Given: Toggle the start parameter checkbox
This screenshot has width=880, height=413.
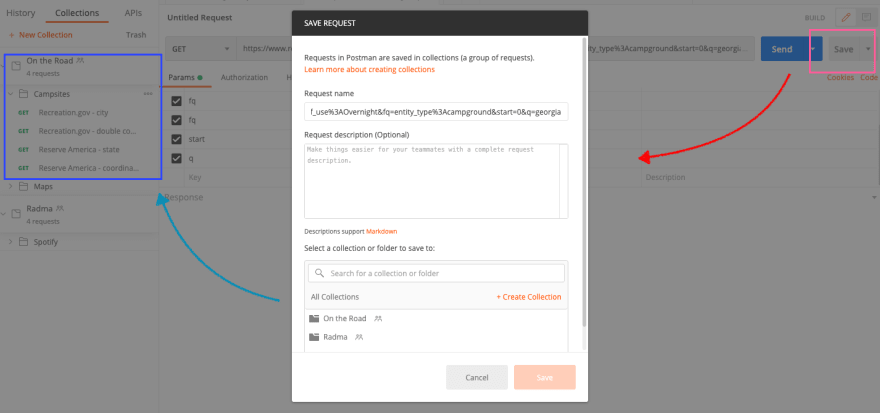Looking at the screenshot, I should tap(176, 139).
